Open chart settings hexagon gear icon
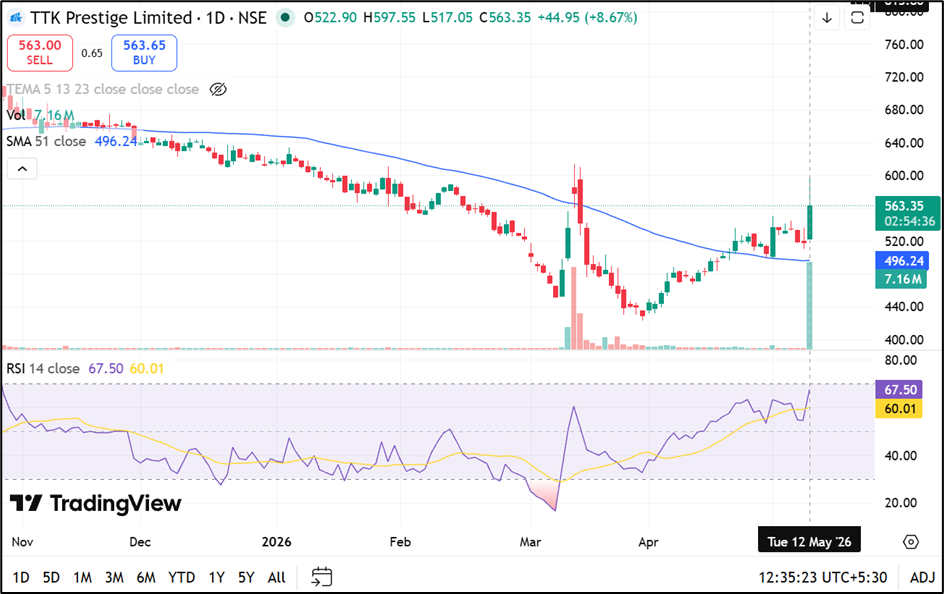 pyautogui.click(x=911, y=542)
